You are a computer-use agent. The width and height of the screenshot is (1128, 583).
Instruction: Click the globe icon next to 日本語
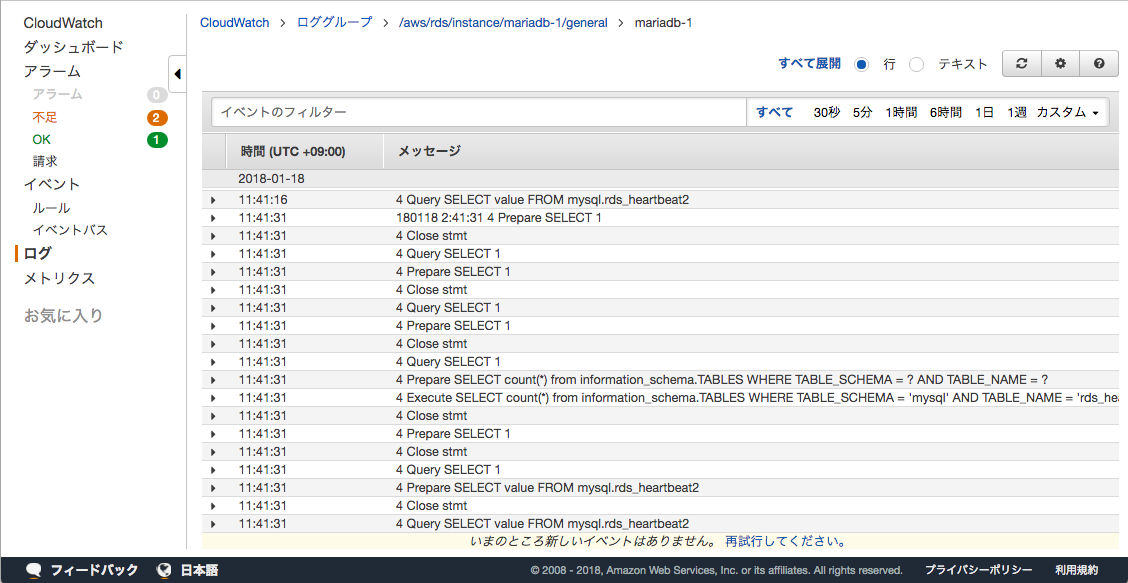pyautogui.click(x=164, y=570)
